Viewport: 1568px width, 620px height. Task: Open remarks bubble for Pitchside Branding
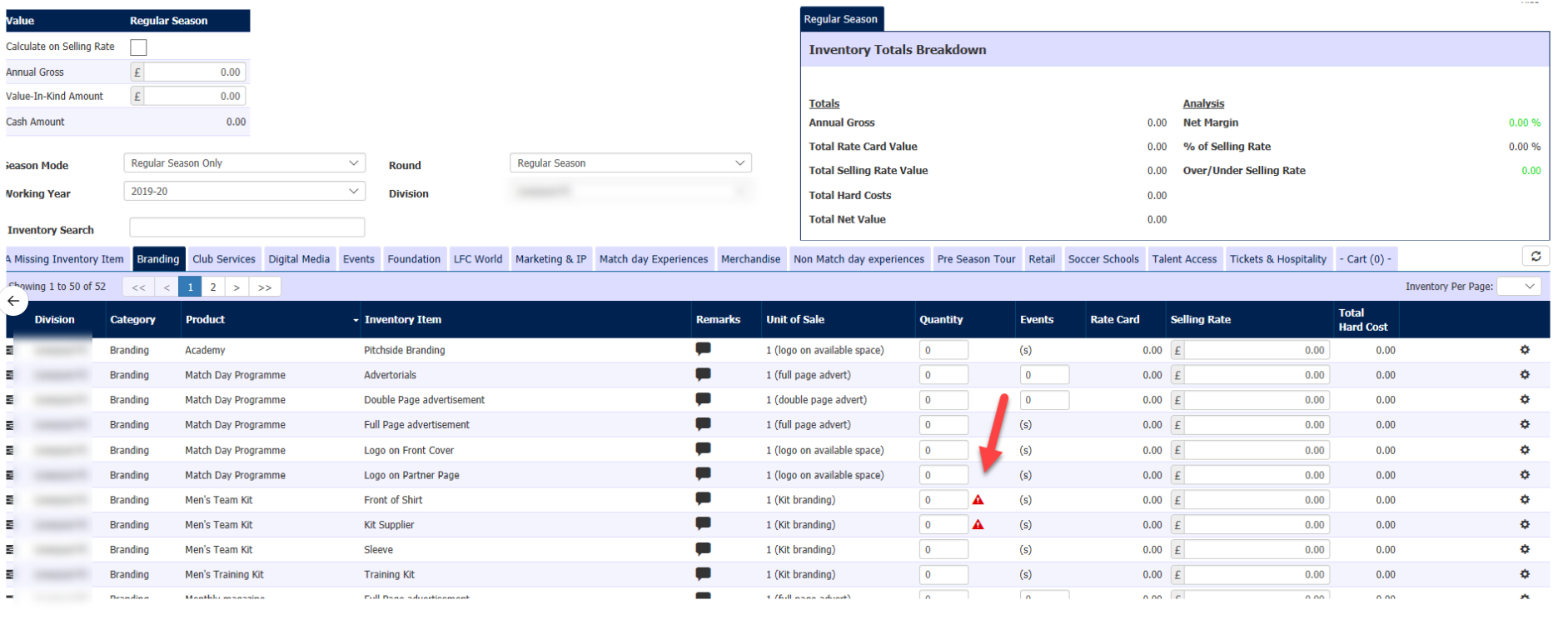[x=703, y=349]
